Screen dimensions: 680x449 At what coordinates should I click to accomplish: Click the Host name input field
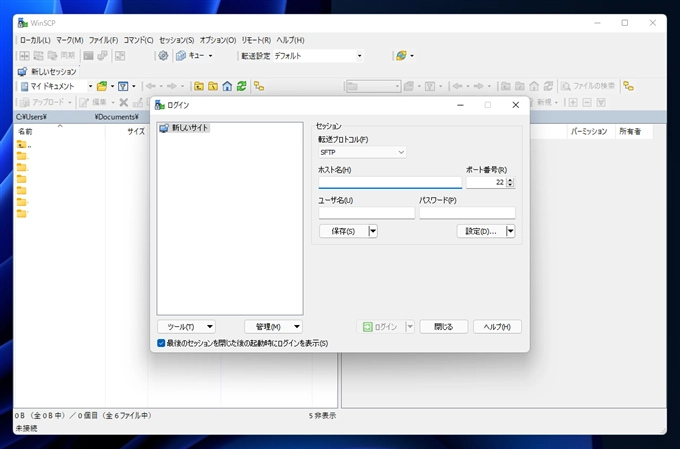pyautogui.click(x=390, y=182)
